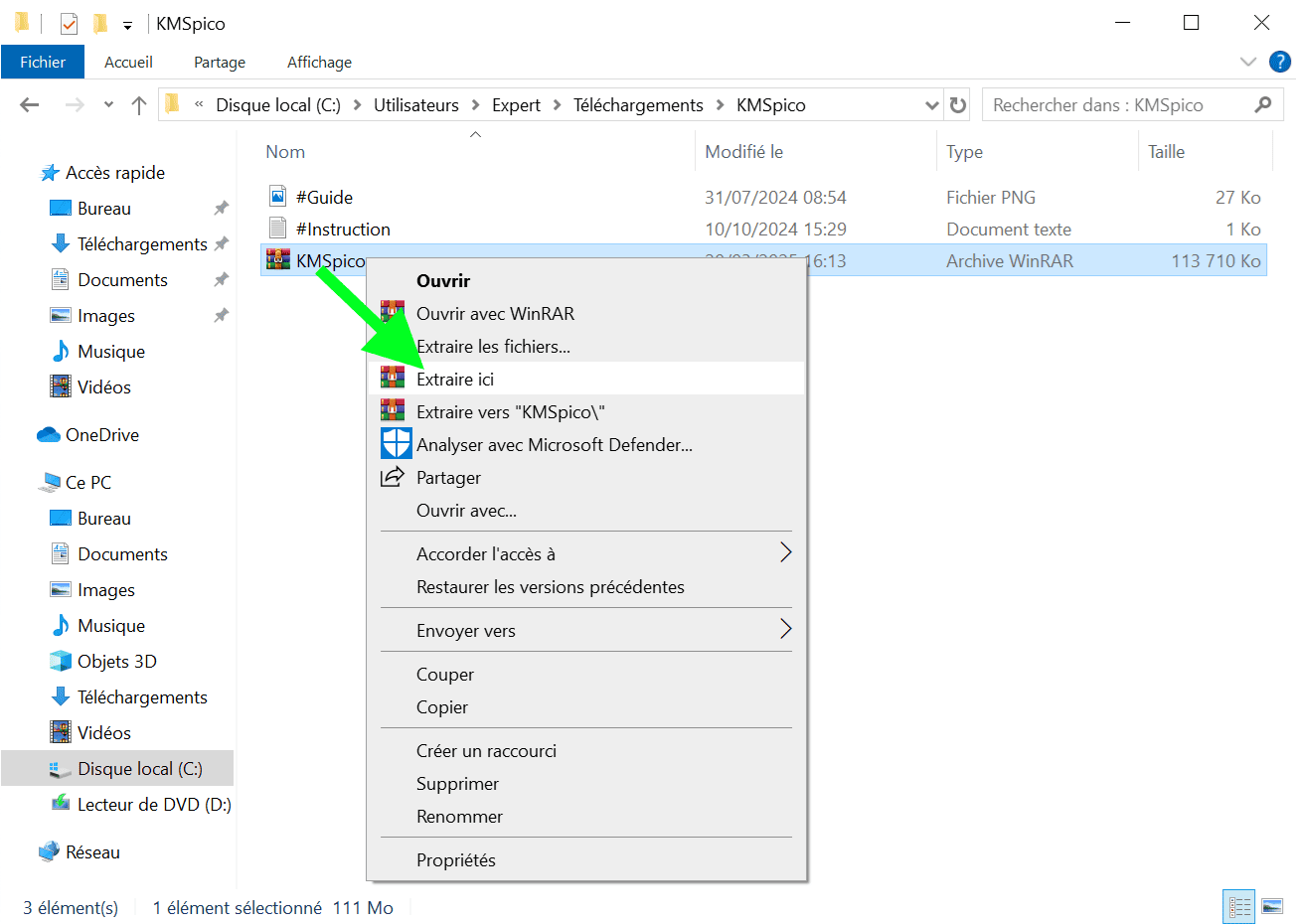Switch to details view icon
The image size is (1296, 924).
coord(1239,906)
